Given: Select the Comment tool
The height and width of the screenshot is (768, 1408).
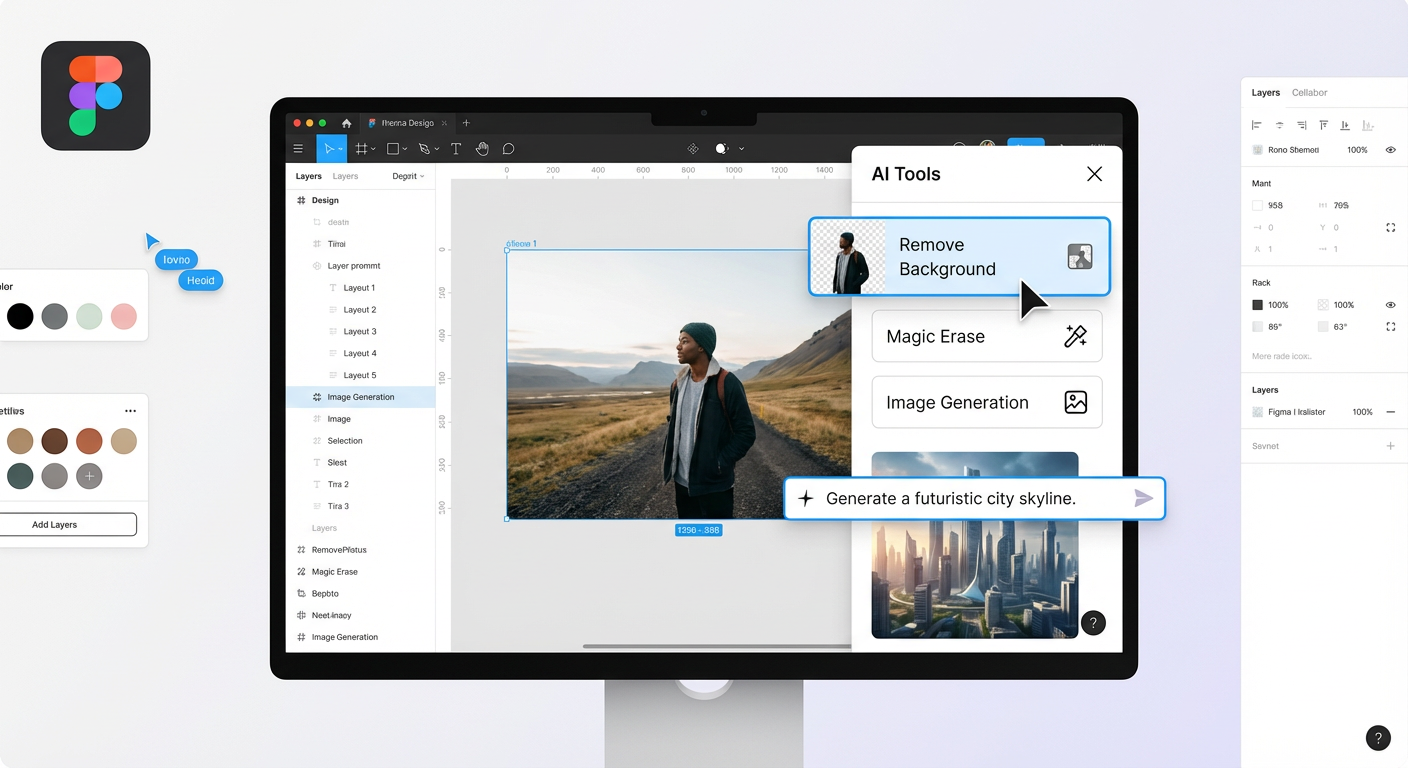Looking at the screenshot, I should point(508,149).
